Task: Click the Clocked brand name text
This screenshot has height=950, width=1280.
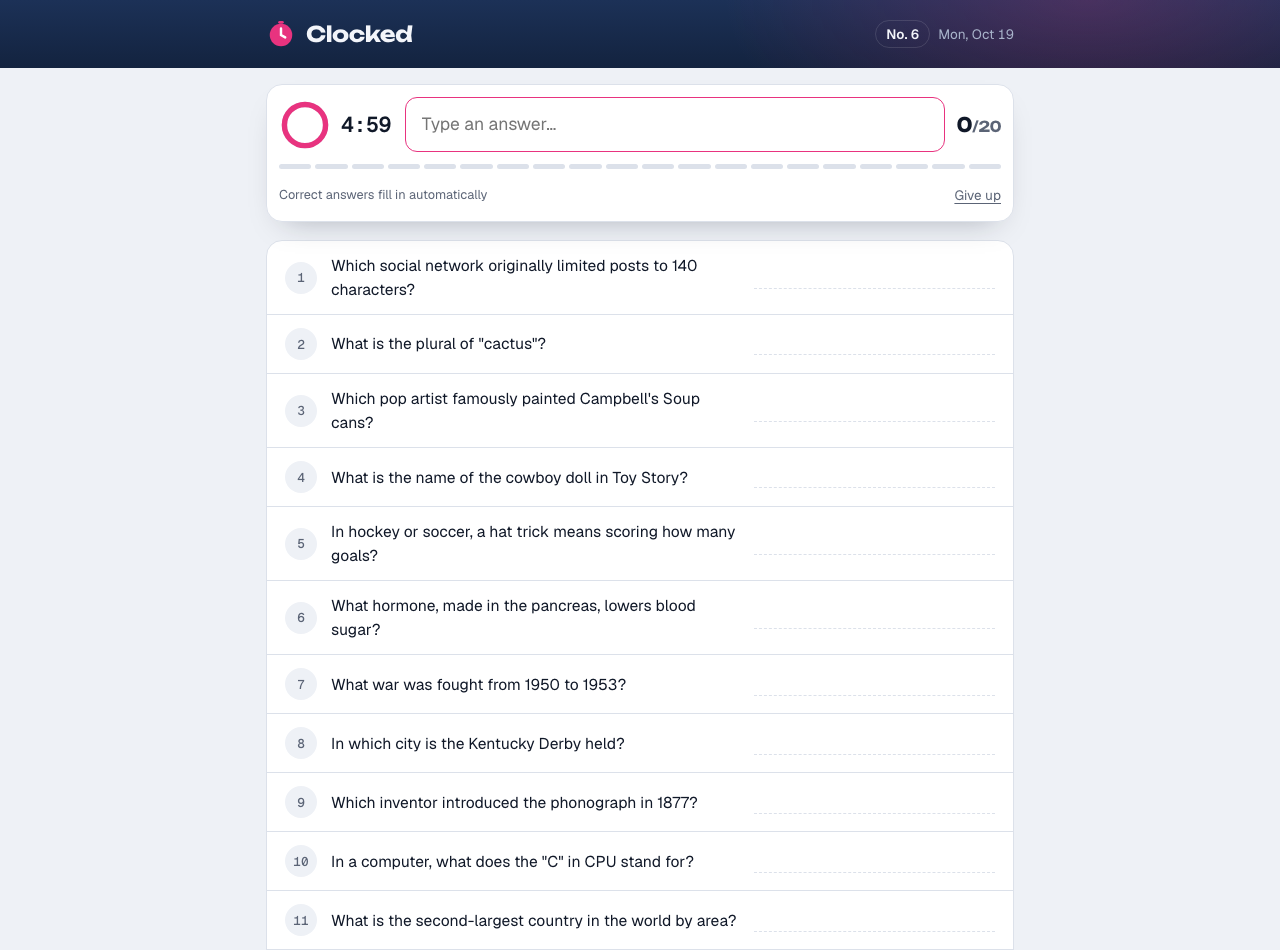Action: tap(359, 34)
